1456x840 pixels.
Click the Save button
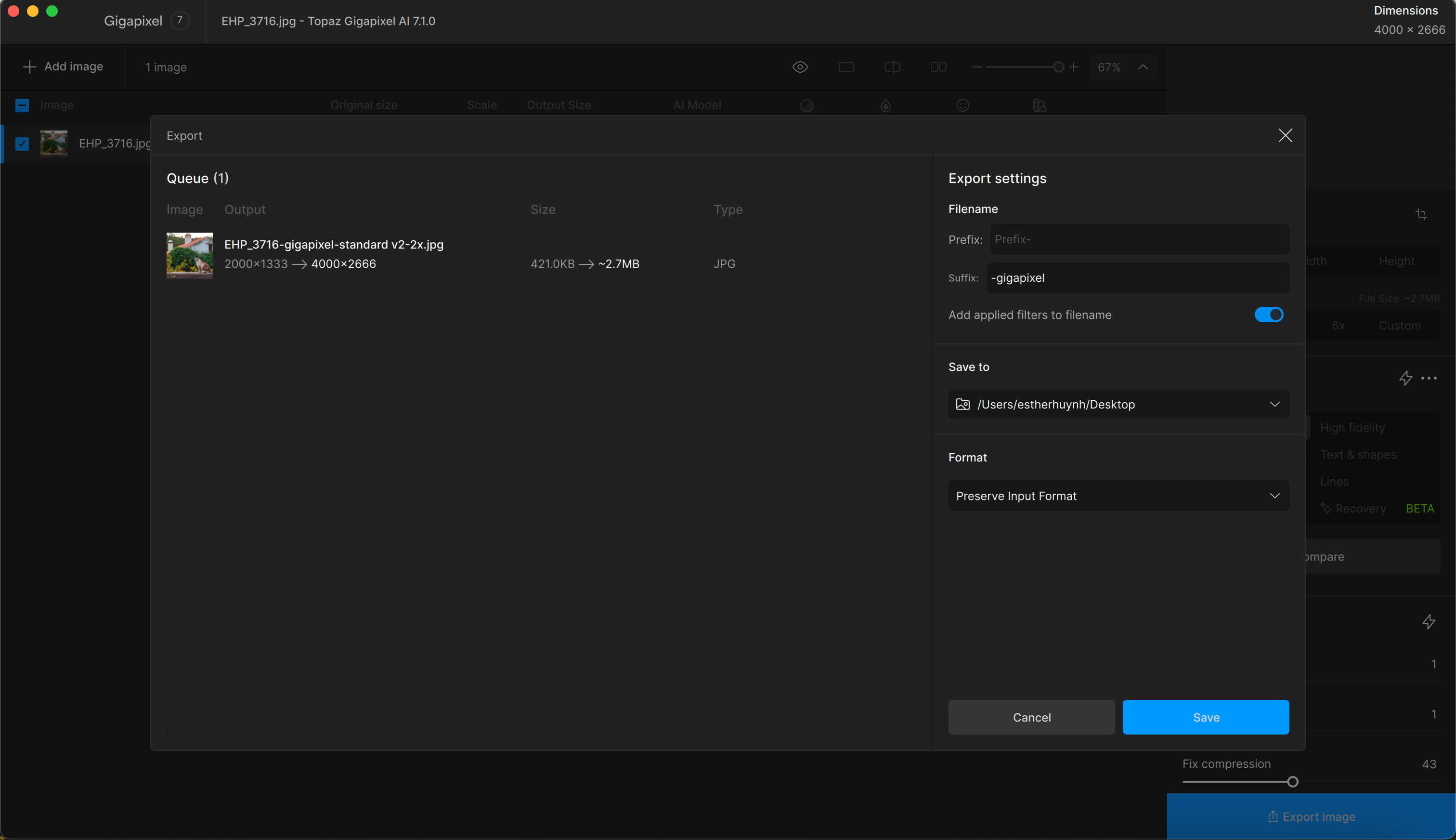(1206, 717)
